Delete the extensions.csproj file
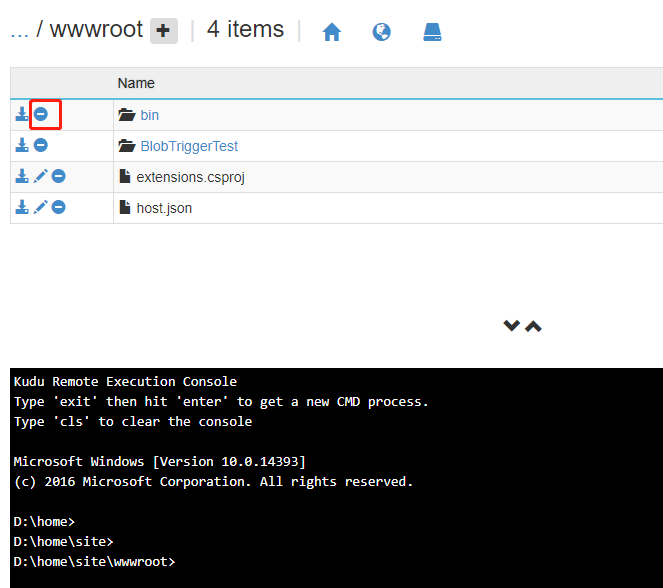This screenshot has height=588, width=663. coord(59,177)
